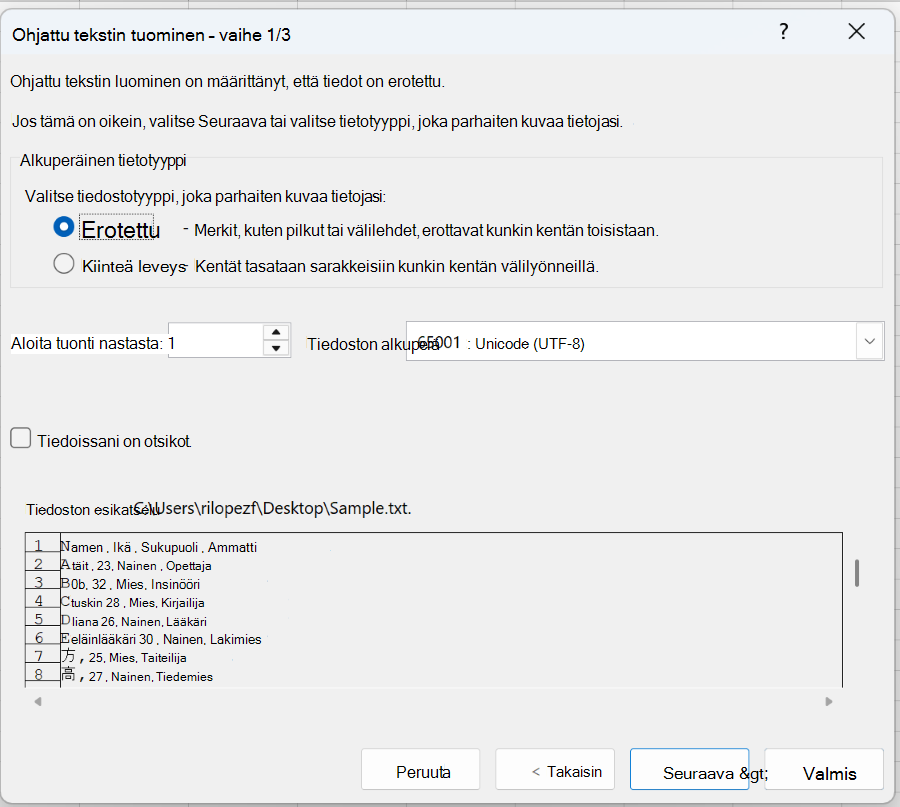
Task: Click preview row '高, 27 , Nainen, Tiedemies'
Action: pyautogui.click(x=137, y=676)
